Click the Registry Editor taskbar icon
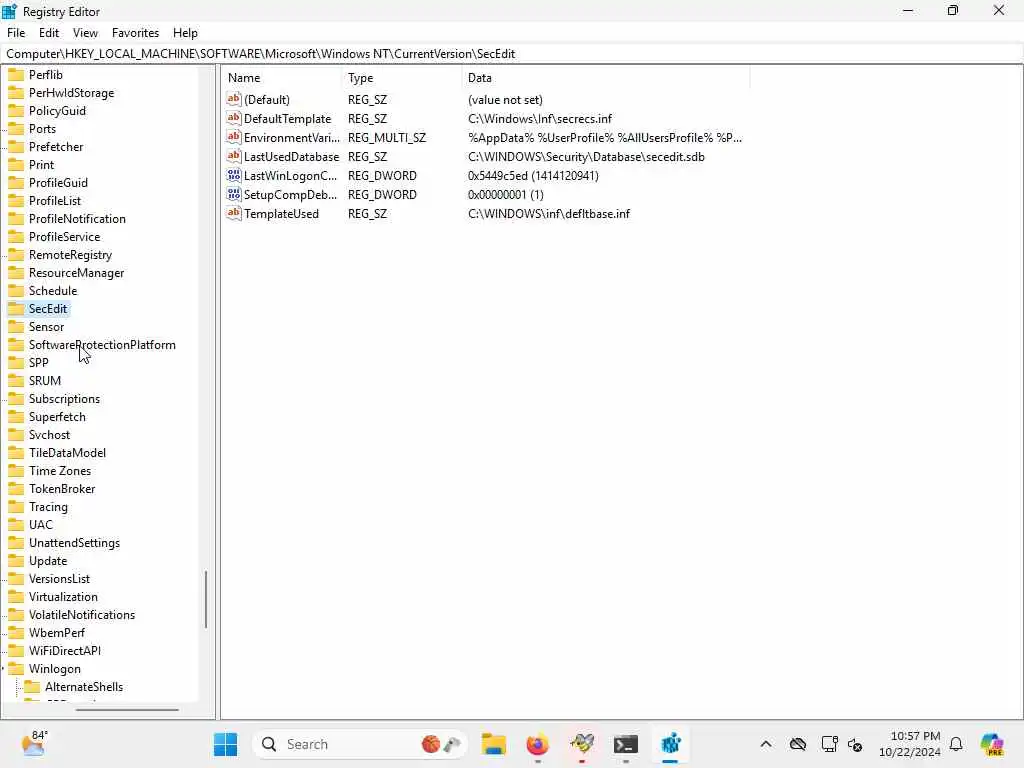 [x=670, y=744]
